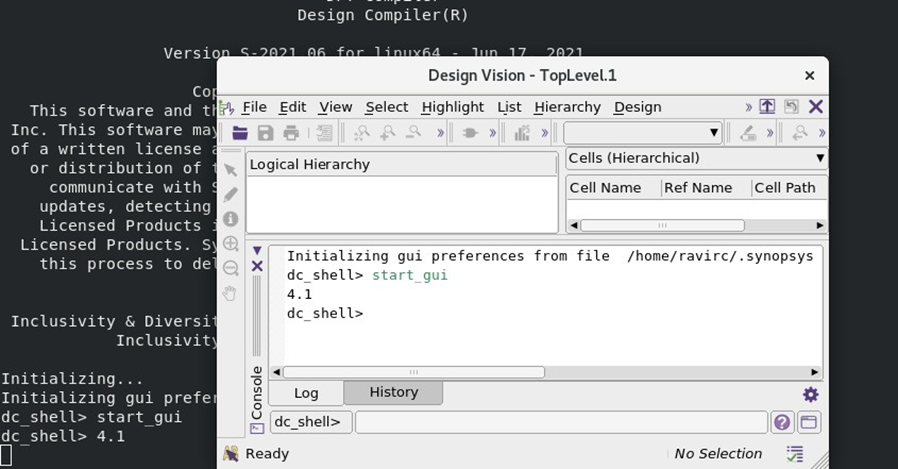Image resolution: width=898 pixels, height=469 pixels.
Task: Click the save disk icon
Action: [x=265, y=133]
